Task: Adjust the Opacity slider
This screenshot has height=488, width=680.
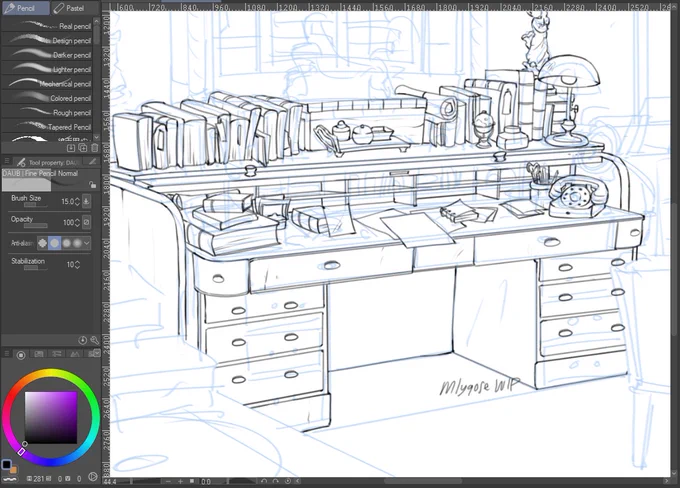Action: pyautogui.click(x=36, y=226)
